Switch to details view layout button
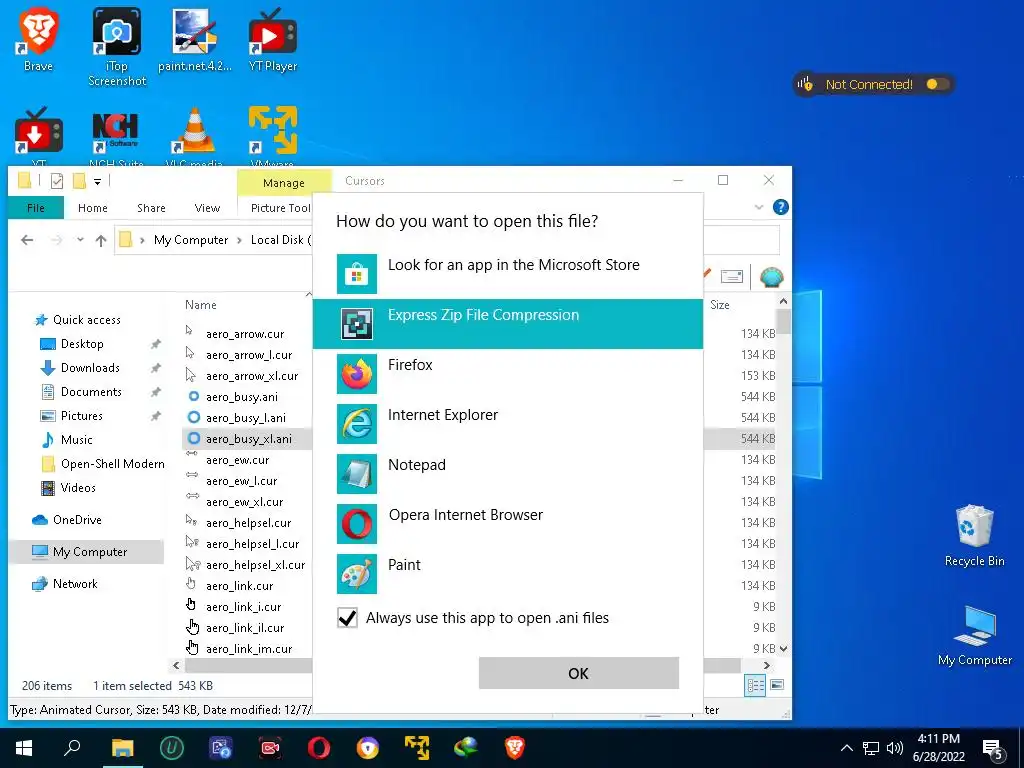Image resolution: width=1024 pixels, height=768 pixels. coord(756,685)
